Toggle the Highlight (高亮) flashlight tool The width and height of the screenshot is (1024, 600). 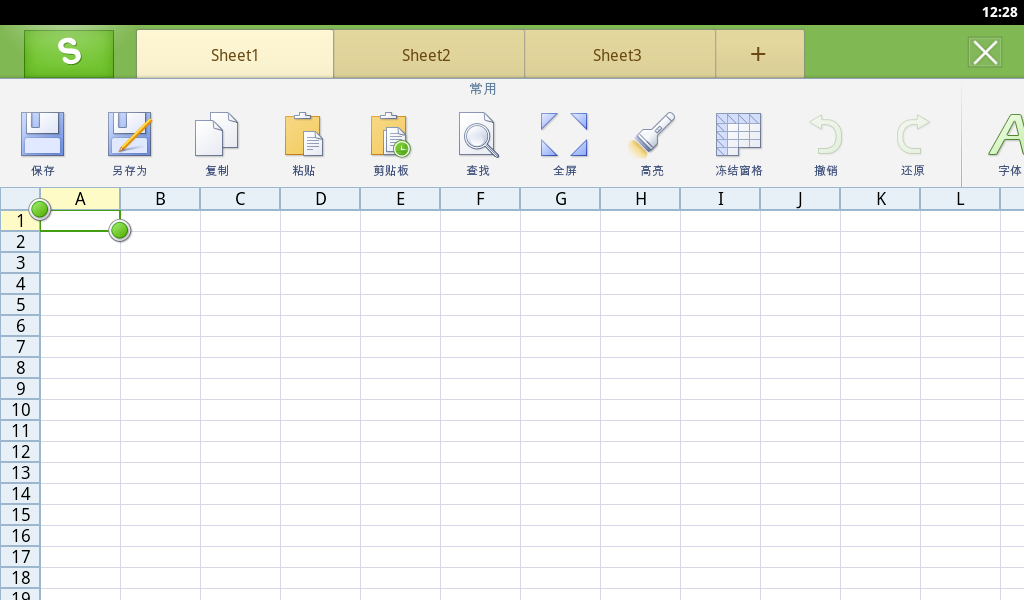coord(652,136)
